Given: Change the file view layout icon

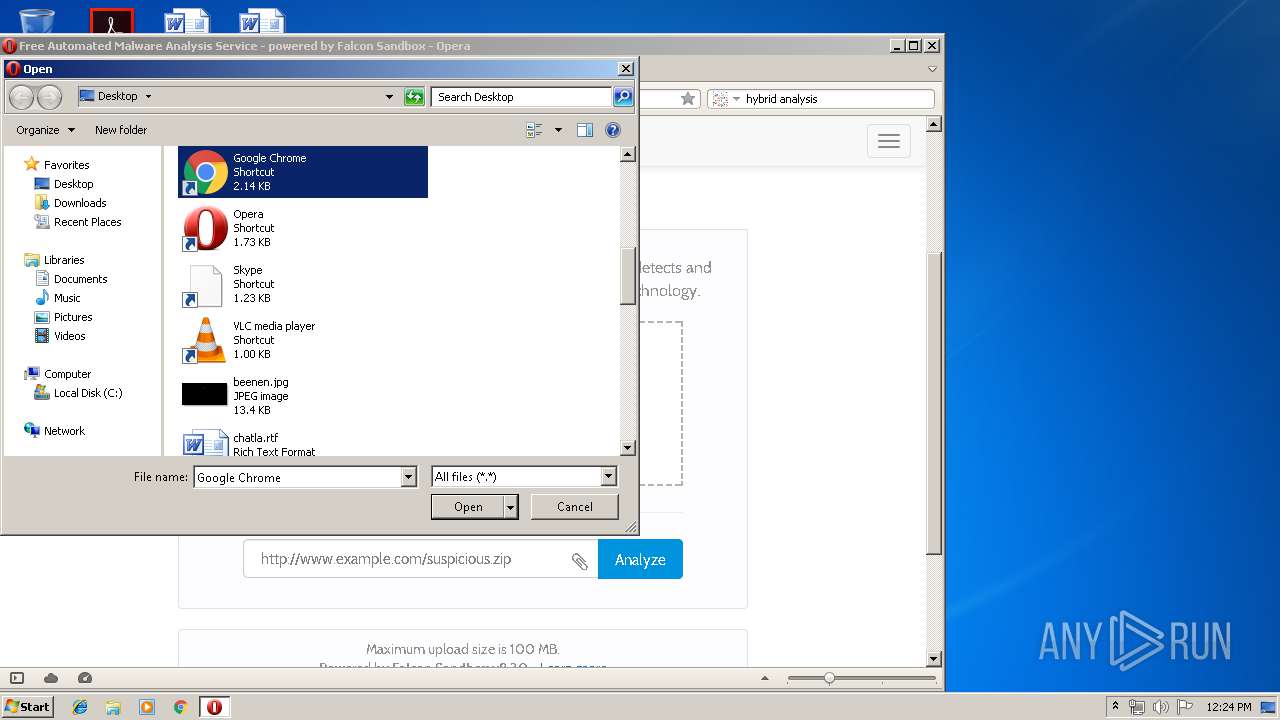Looking at the screenshot, I should pyautogui.click(x=534, y=130).
